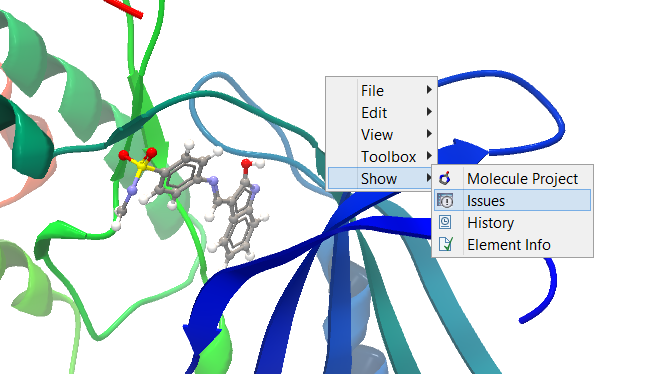This screenshot has width=665, height=374.
Task: Expand Edit submenu arrow
Action: [429, 112]
